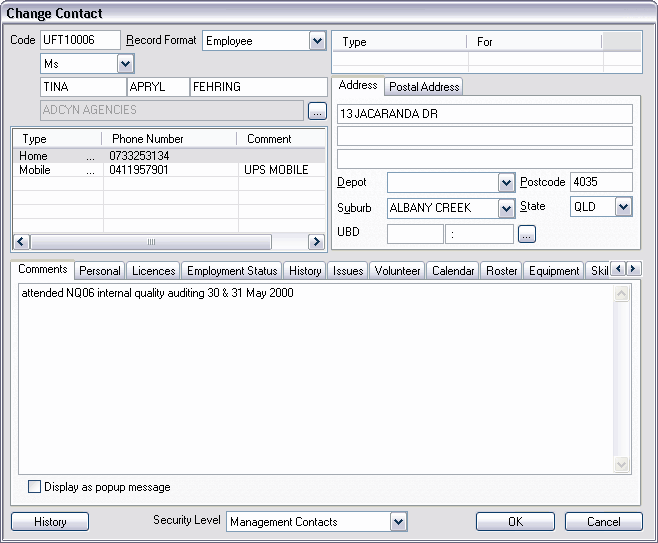Click comments box scroll down arrow
658x543 pixels.
coord(621,465)
